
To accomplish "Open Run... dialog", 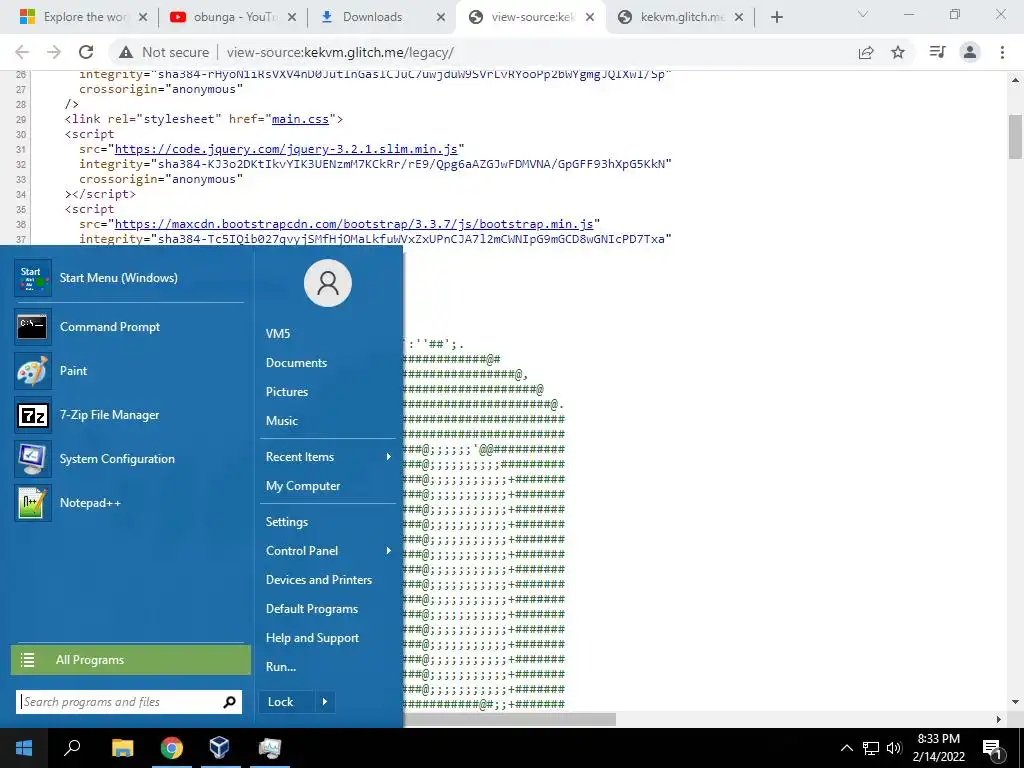I will pyautogui.click(x=281, y=667).
